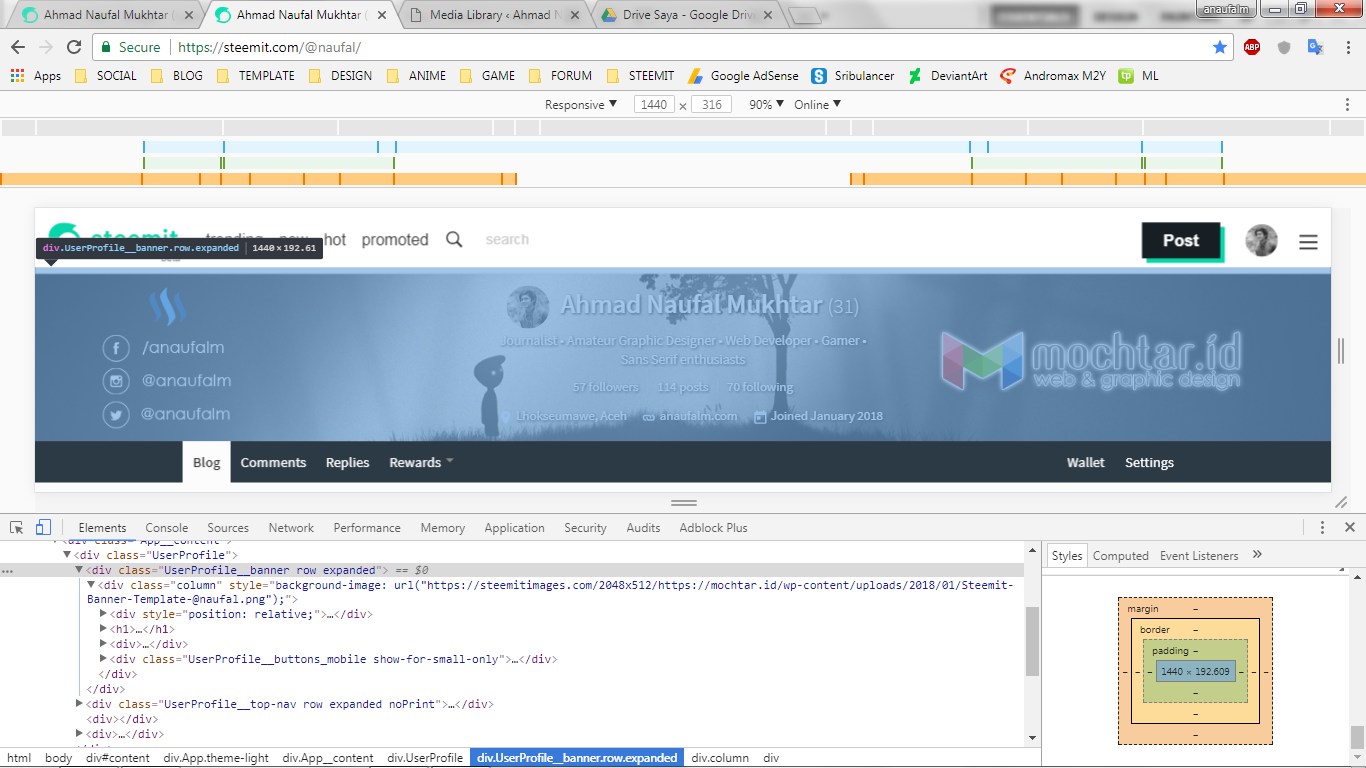1366x768 pixels.
Task: Open the Apps shortcut in bookmarks bar
Action: click(36, 76)
